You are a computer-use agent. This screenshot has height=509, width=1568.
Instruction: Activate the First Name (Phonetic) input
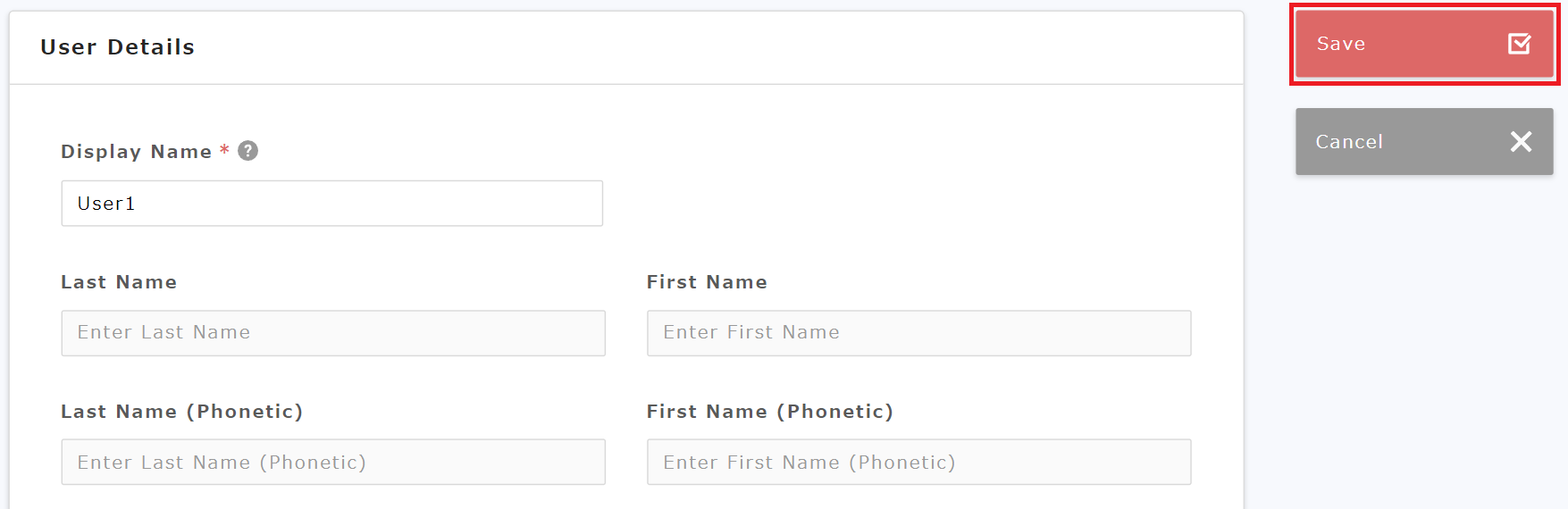918,462
